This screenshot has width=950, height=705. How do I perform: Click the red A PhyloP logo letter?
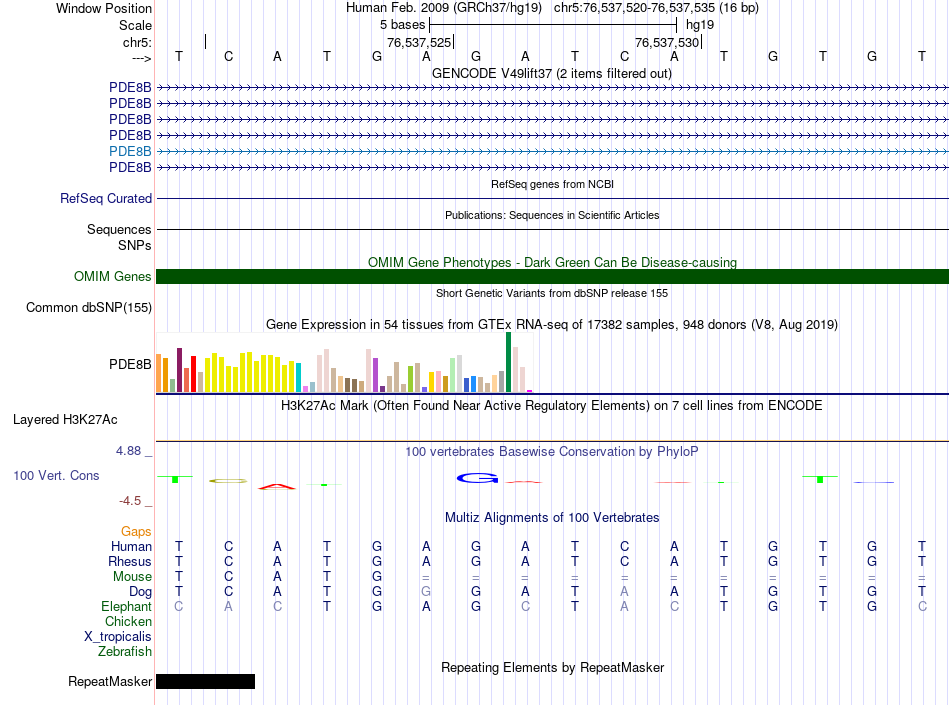(x=277, y=486)
